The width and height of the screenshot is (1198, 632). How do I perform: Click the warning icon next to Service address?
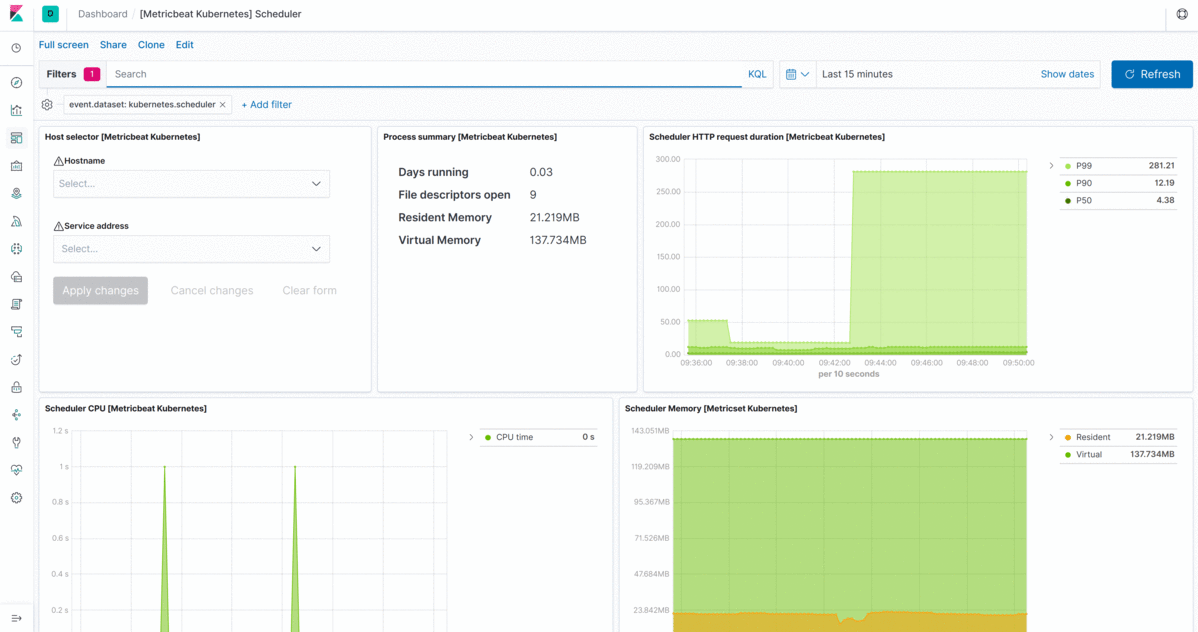pos(58,226)
